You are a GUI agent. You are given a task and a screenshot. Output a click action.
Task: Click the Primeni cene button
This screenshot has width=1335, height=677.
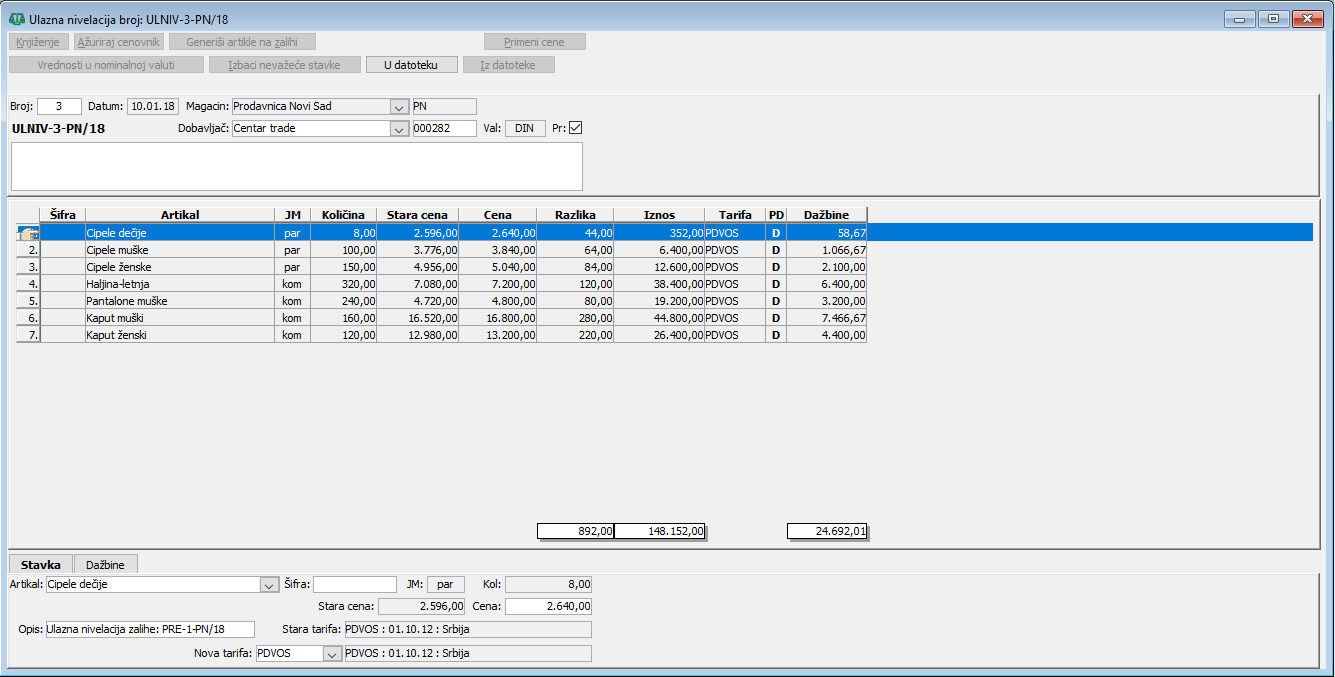[535, 42]
